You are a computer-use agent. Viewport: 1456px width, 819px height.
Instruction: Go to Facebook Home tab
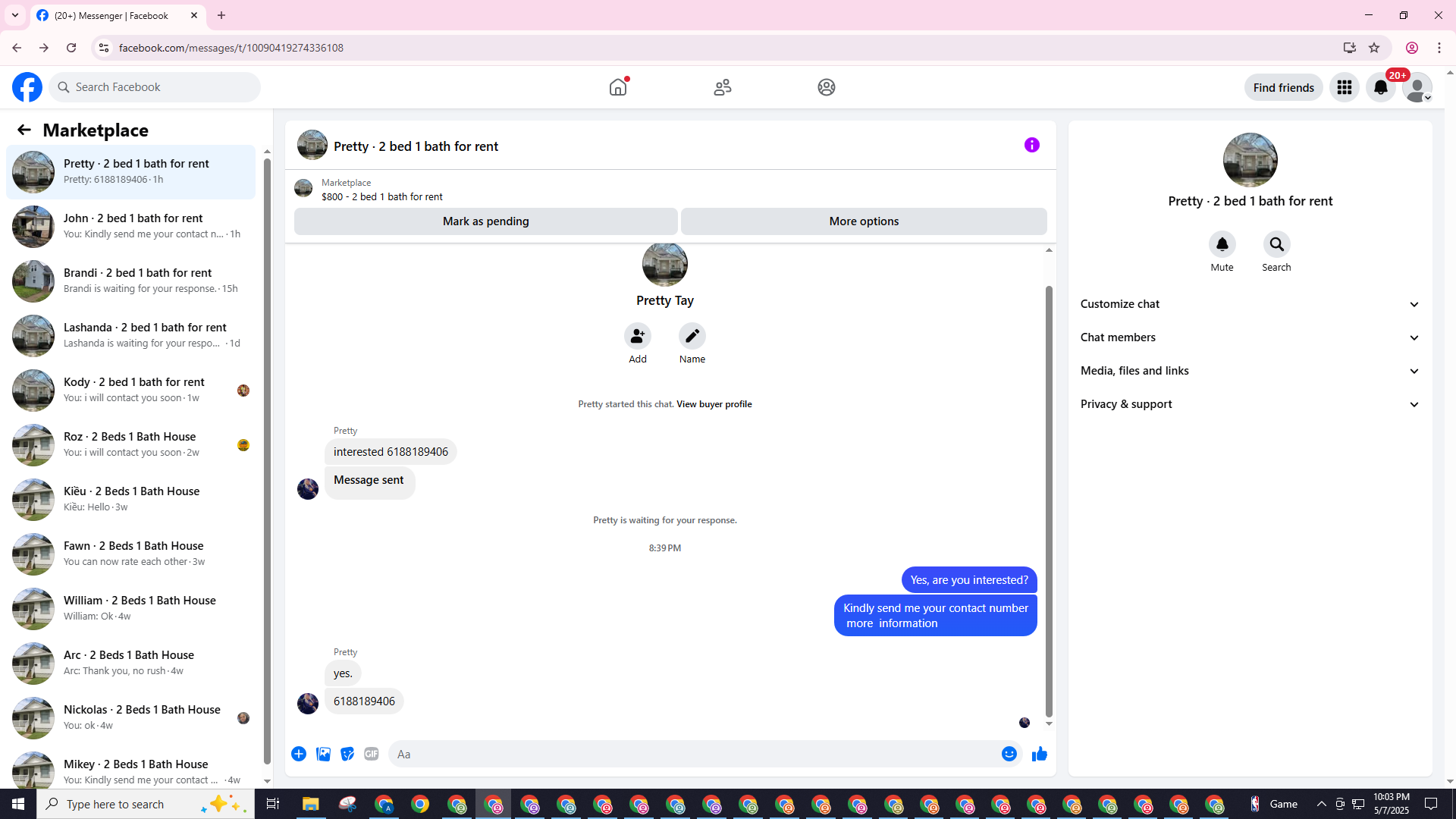pyautogui.click(x=618, y=87)
